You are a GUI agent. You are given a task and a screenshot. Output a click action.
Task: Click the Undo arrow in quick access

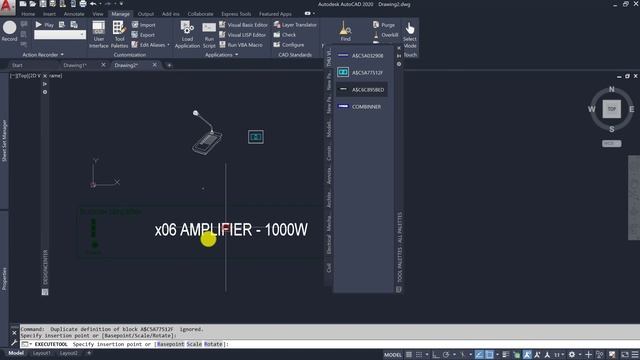(x=93, y=4)
